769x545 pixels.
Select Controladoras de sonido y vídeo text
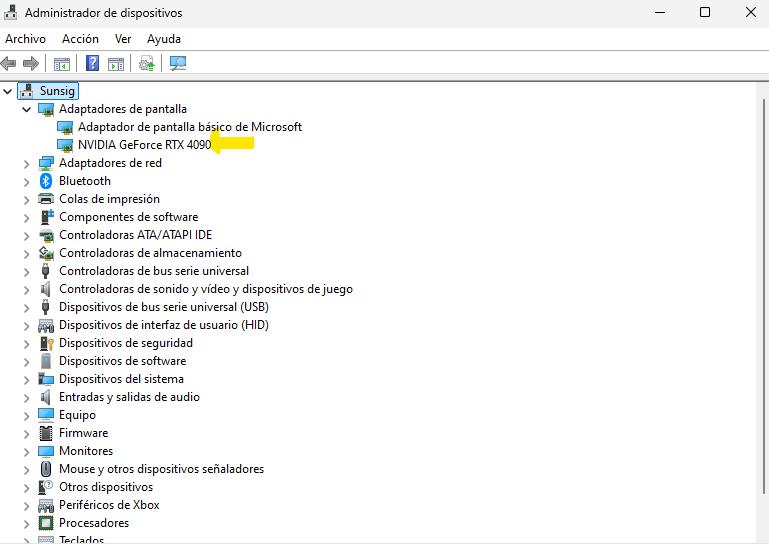tap(206, 289)
